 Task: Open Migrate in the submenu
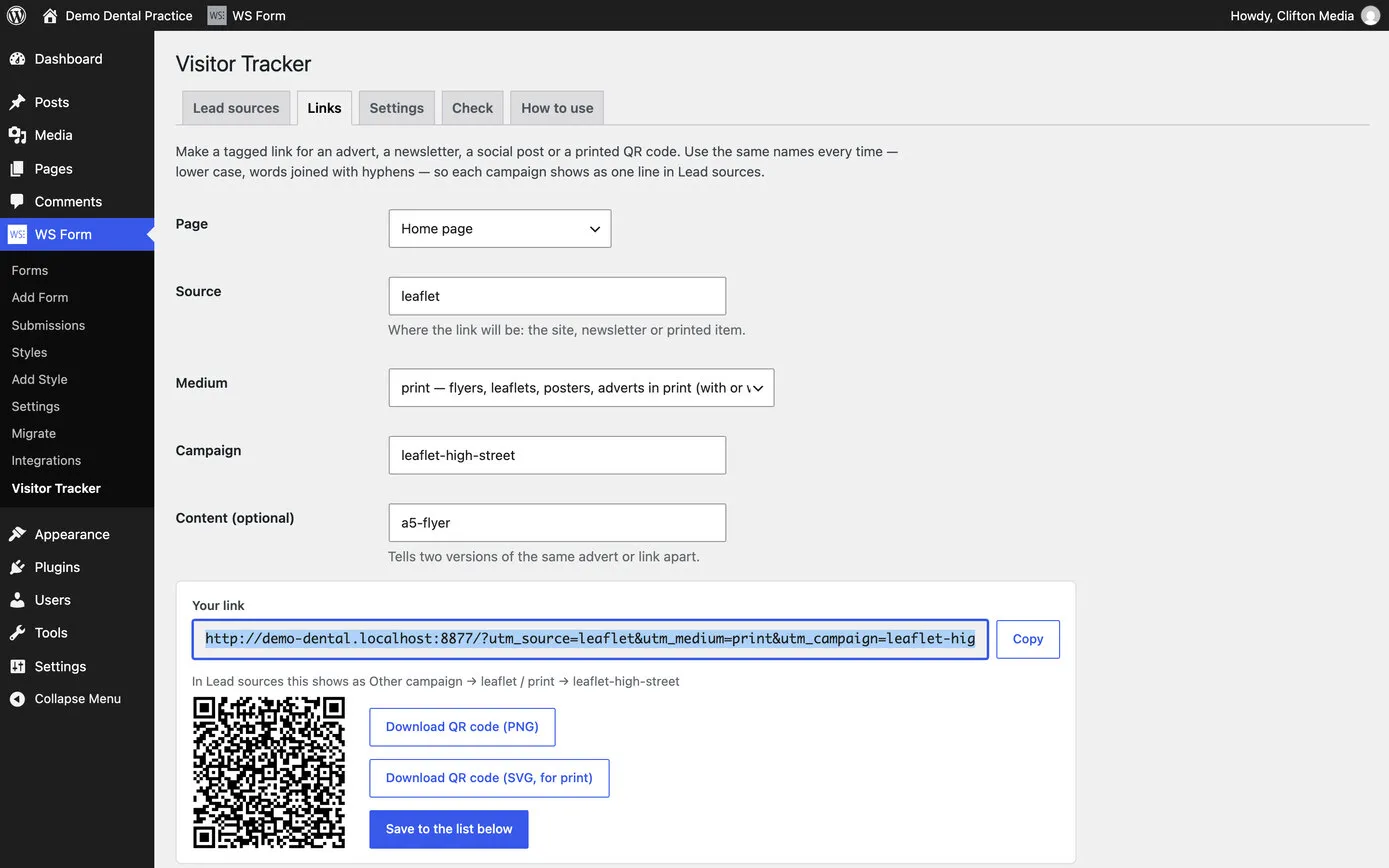(x=34, y=433)
